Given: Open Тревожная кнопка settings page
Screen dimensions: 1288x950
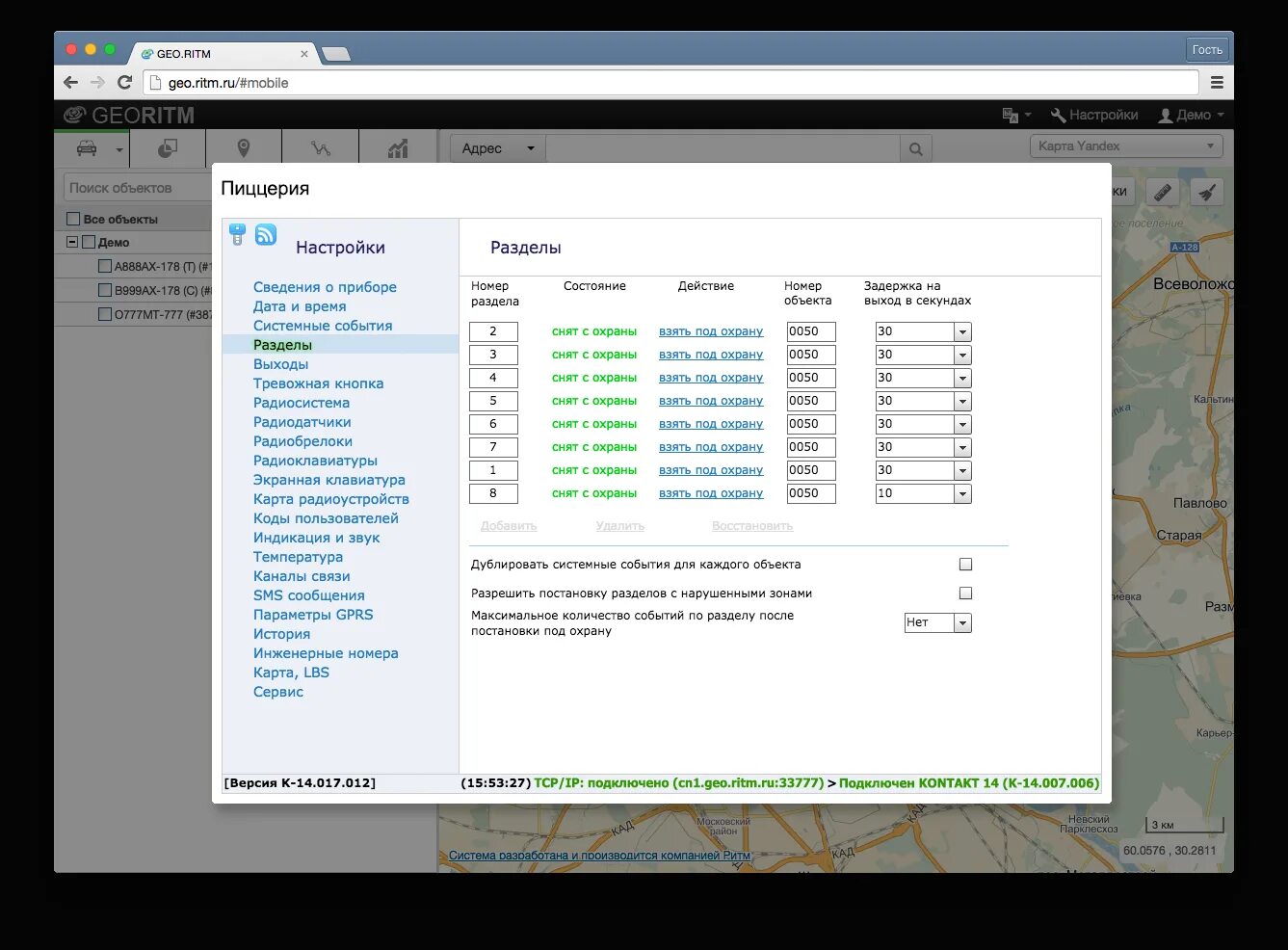Looking at the screenshot, I should 318,383.
